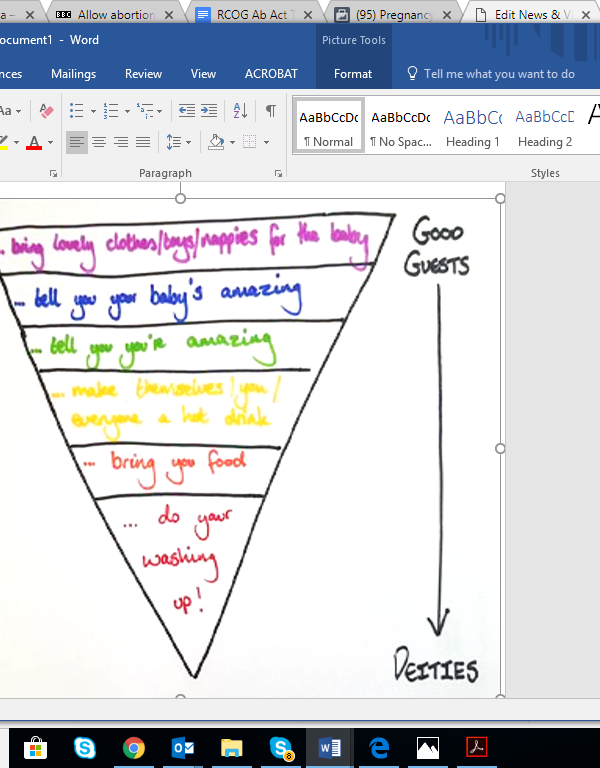Screen dimensions: 600x768
Task: Click the Word taskbar icon
Action: click(330, 748)
